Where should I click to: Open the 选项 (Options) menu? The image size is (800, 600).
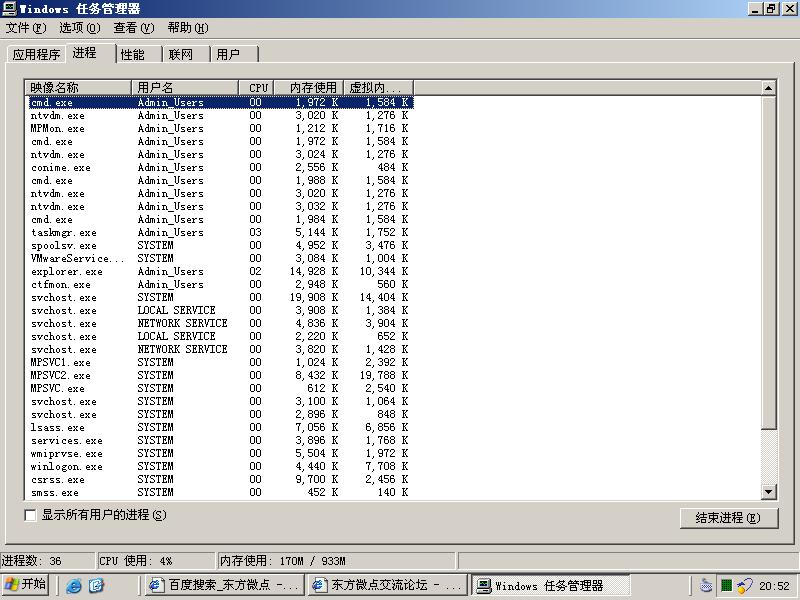point(79,28)
